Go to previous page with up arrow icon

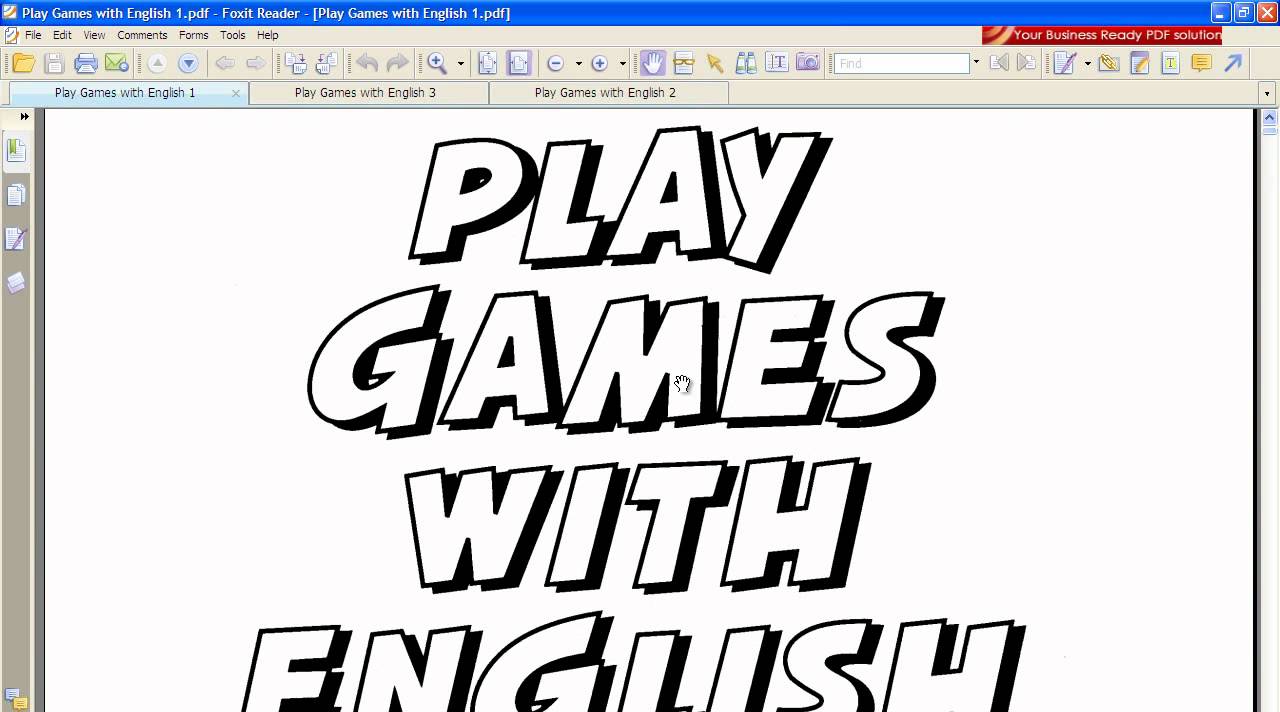(x=157, y=63)
